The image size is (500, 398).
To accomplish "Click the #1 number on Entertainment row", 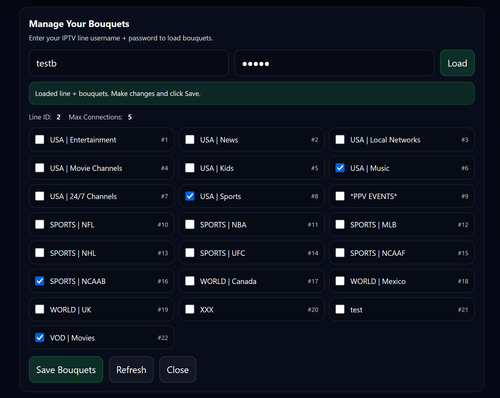I will click(164, 140).
